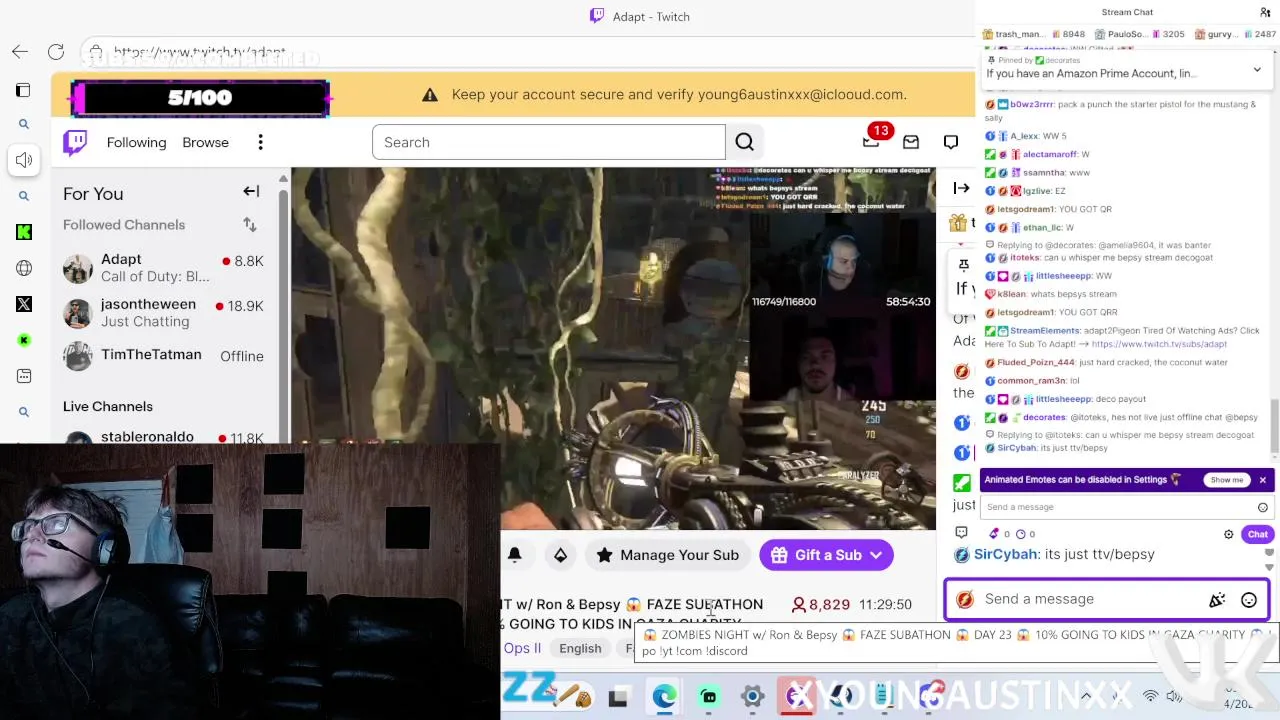Open the celebration party popper icon
This screenshot has width=1280, height=720.
click(x=1217, y=600)
